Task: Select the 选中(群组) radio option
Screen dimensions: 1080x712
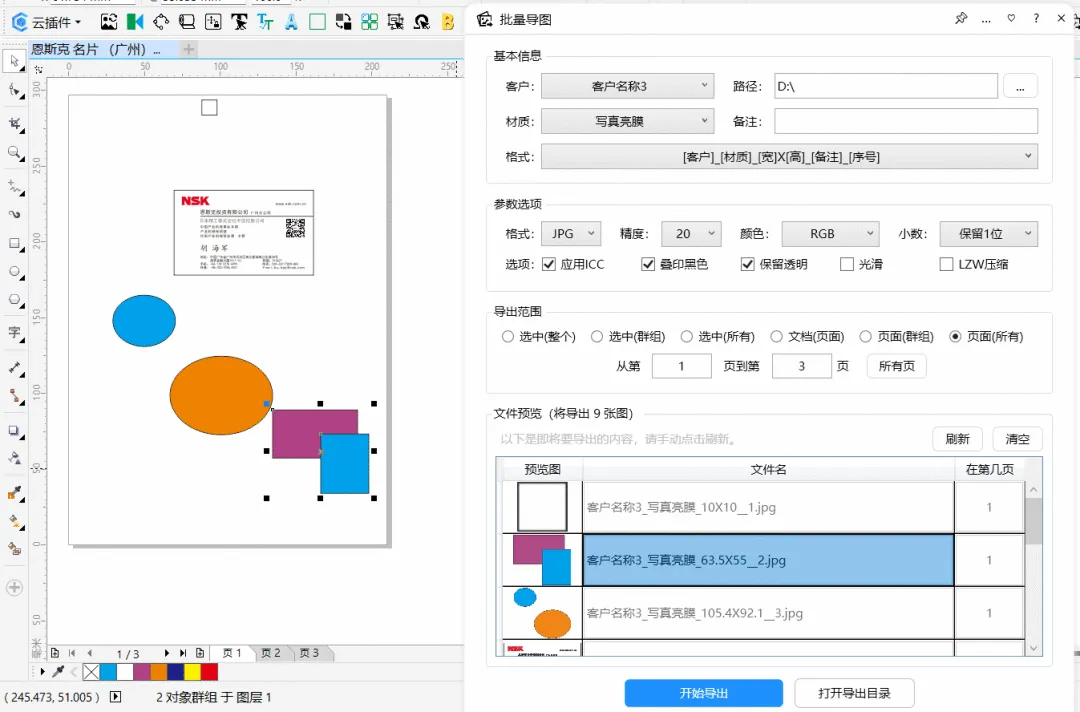Action: tap(597, 337)
